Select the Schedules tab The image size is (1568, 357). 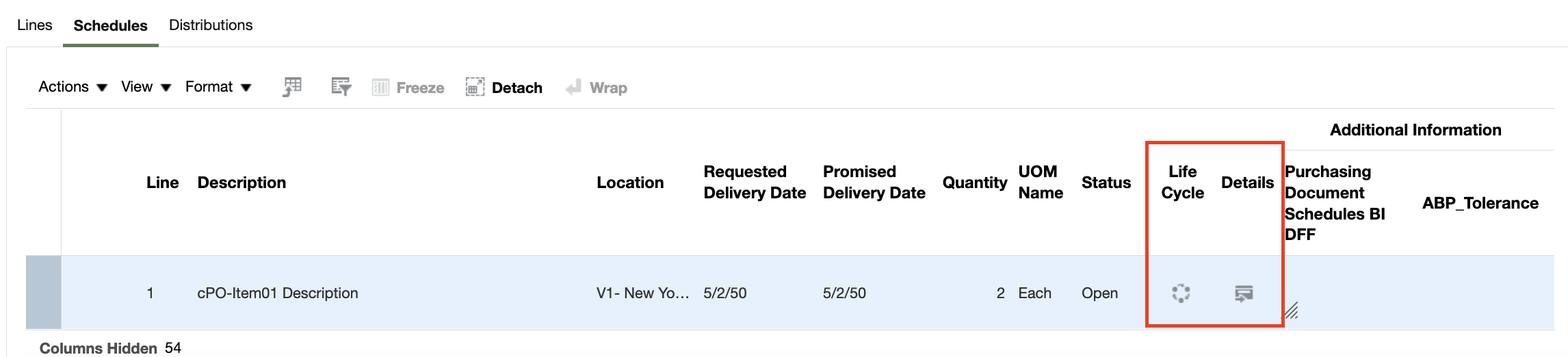tap(110, 26)
